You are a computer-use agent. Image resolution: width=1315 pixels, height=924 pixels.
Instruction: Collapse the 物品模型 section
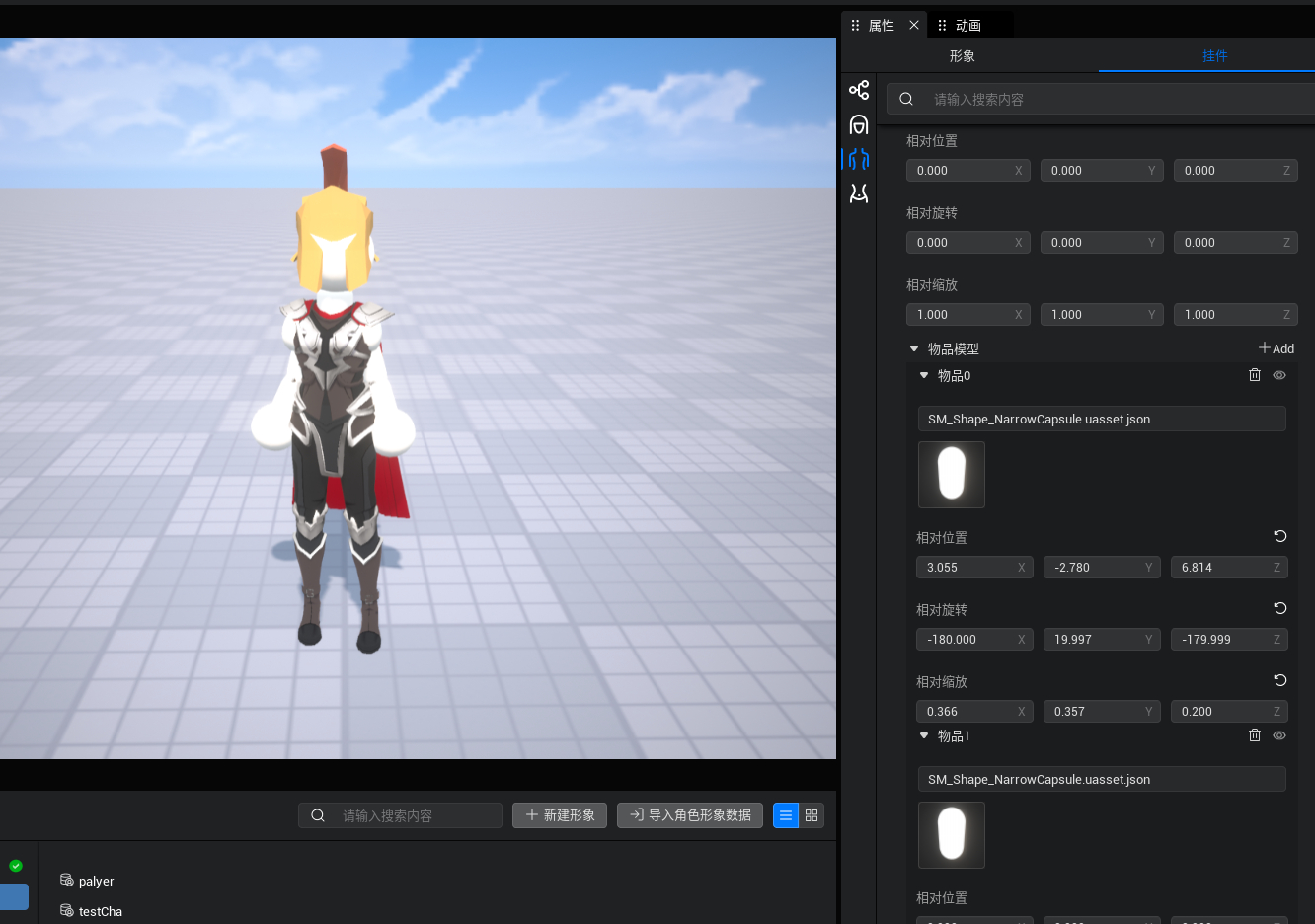click(914, 348)
